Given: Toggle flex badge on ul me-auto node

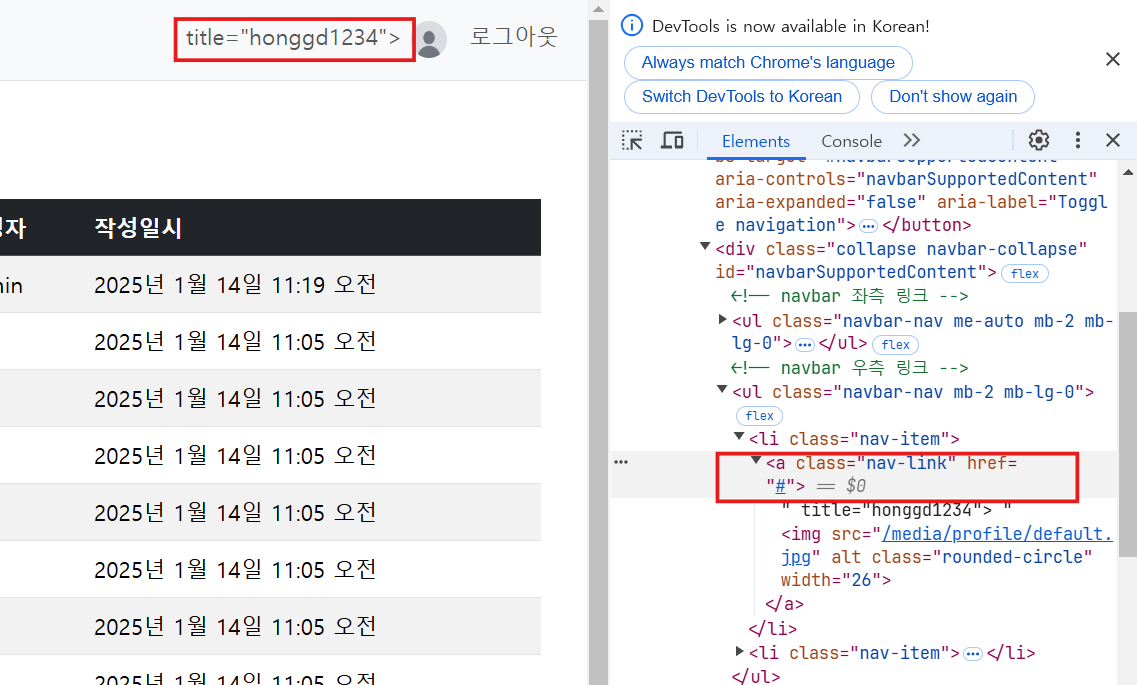Looking at the screenshot, I should 896,344.
